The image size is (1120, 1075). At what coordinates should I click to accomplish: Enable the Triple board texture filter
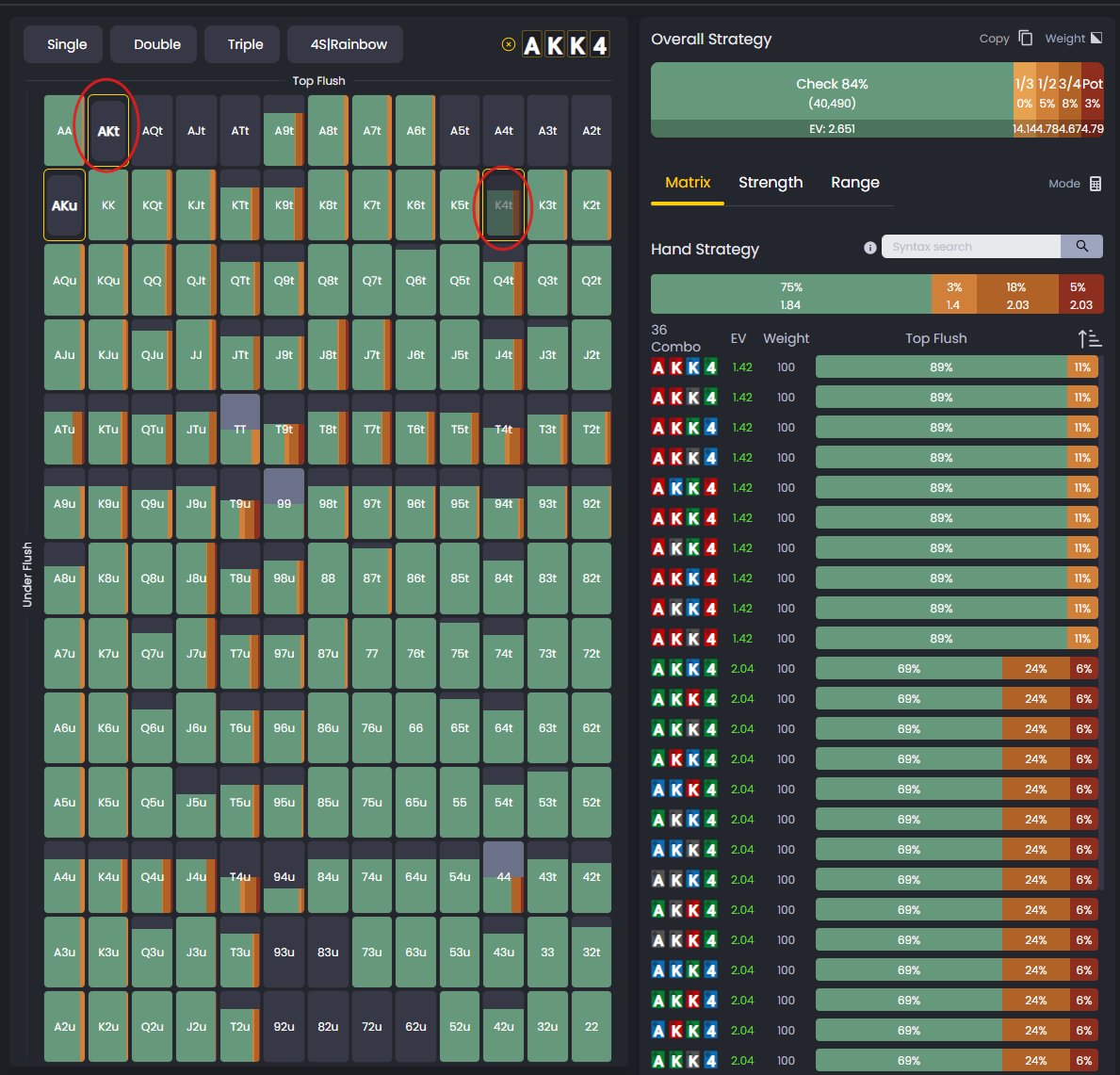click(x=241, y=44)
